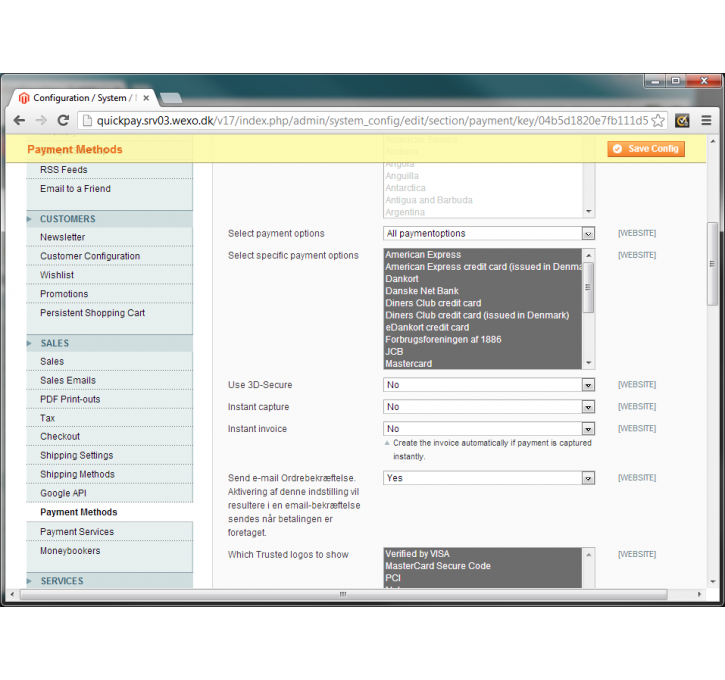
Task: Open PDF Print-outs settings
Action: pyautogui.click(x=70, y=399)
